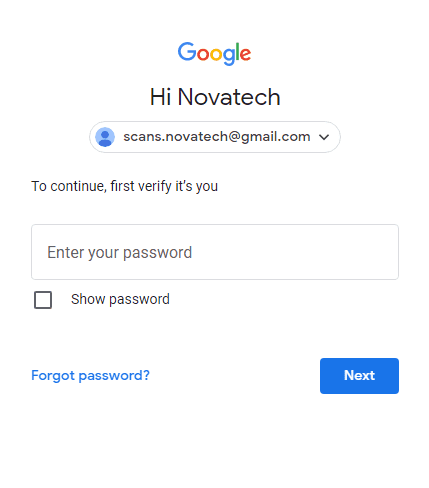This screenshot has width=429, height=488.
Task: Select the scans.novatech@gmail.com email address text
Action: 217,137
